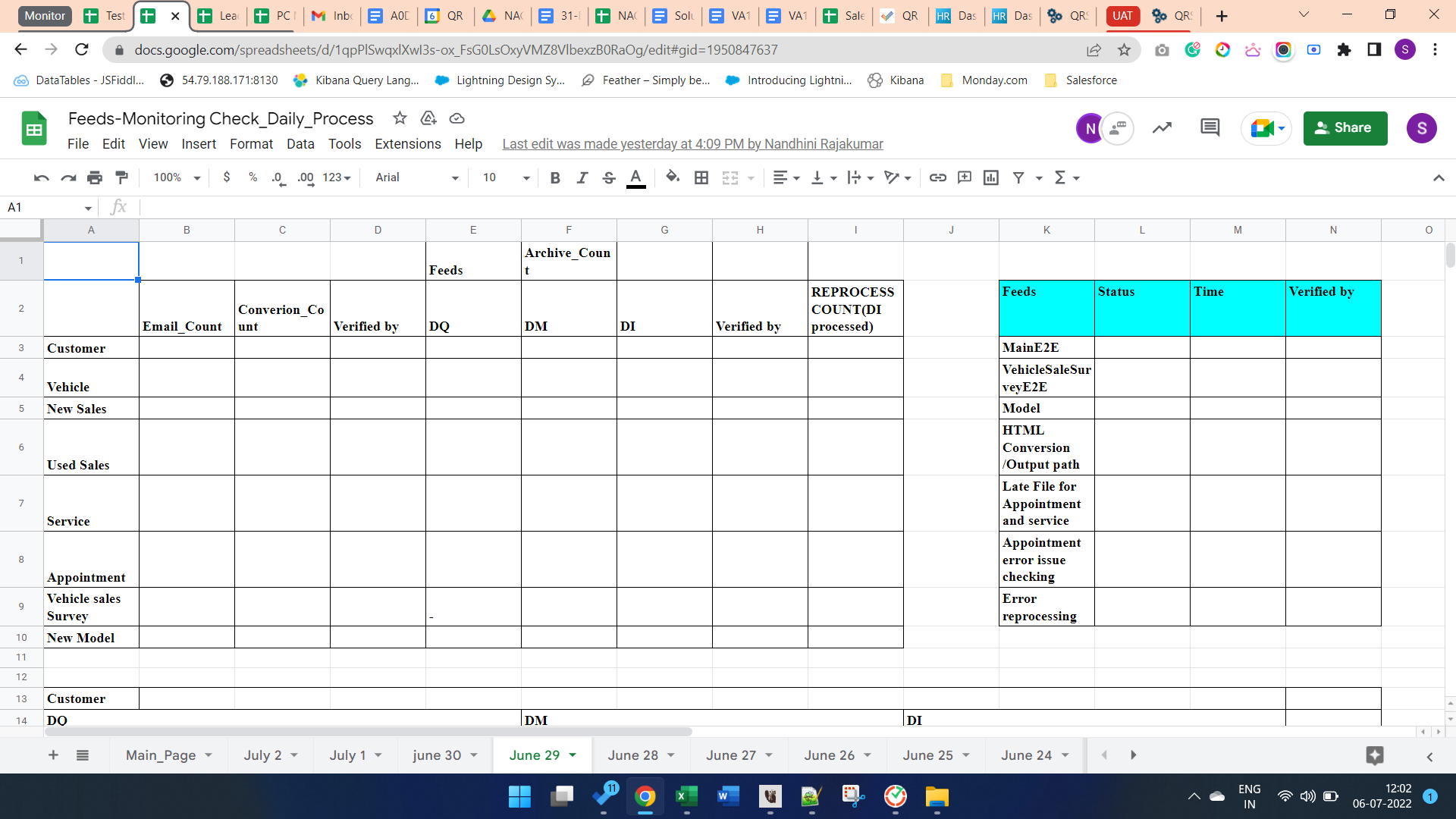Insert a chart using toolbar icon
The height and width of the screenshot is (819, 1456).
coord(991,177)
